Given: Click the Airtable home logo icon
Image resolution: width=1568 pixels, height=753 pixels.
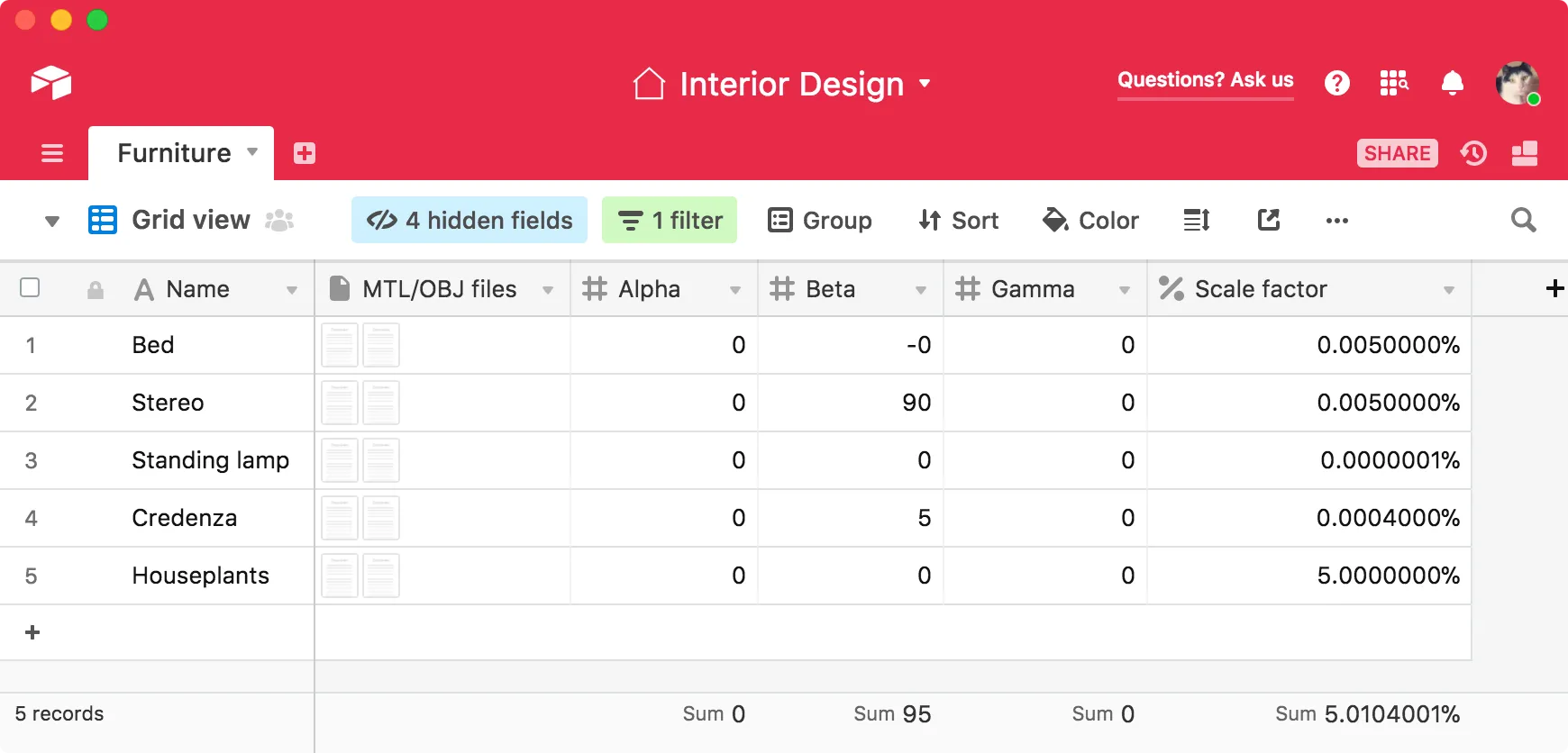Looking at the screenshot, I should (x=51, y=83).
